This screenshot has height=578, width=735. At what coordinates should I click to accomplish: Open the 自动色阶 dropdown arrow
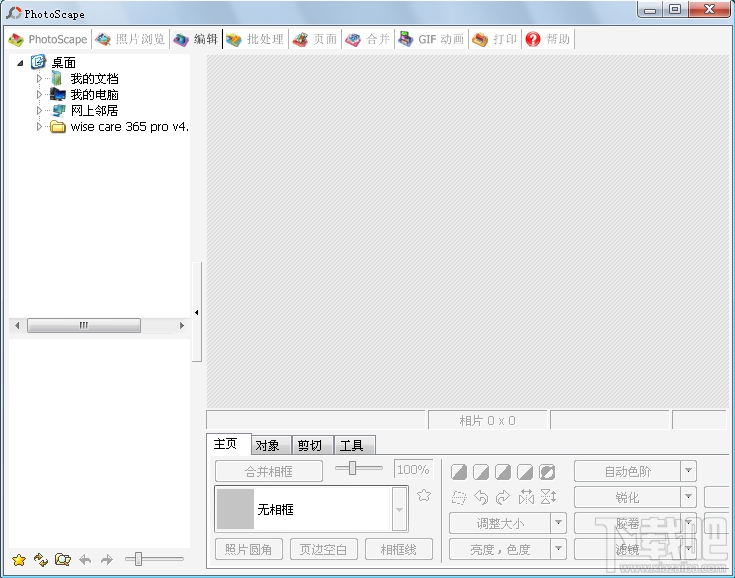(689, 471)
